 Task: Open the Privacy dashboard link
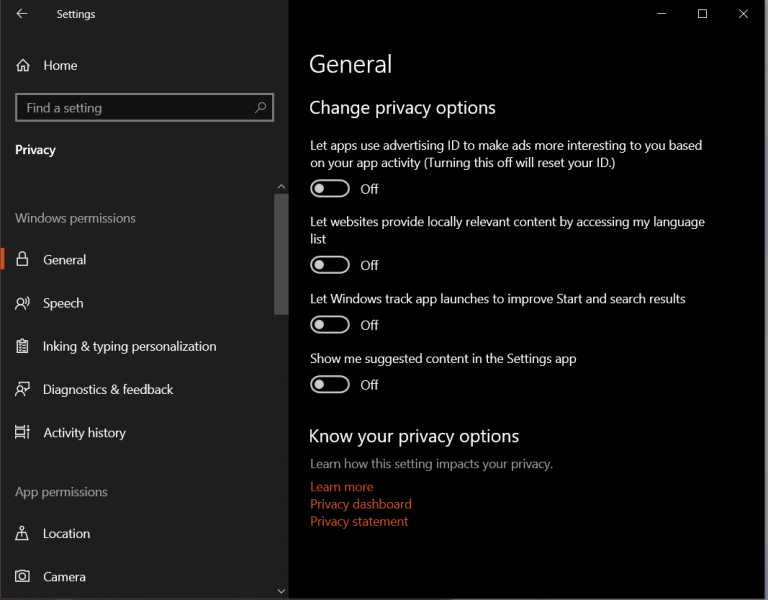(360, 504)
